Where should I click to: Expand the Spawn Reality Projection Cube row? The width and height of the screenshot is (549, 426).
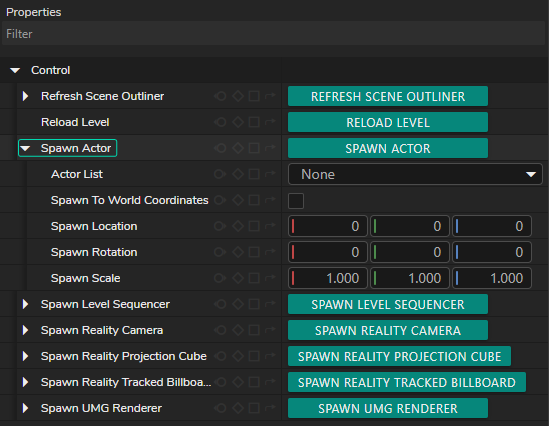[x=25, y=356]
